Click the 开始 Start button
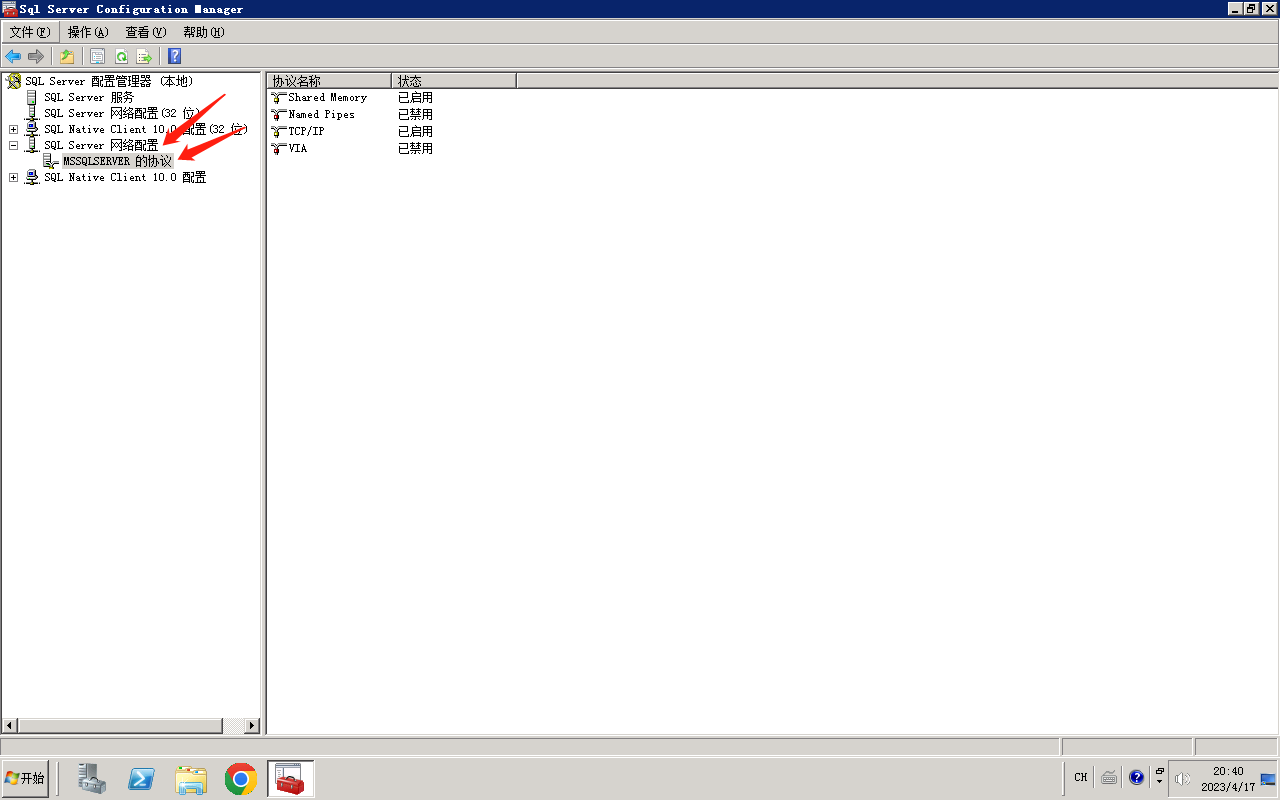 pyautogui.click(x=26, y=778)
